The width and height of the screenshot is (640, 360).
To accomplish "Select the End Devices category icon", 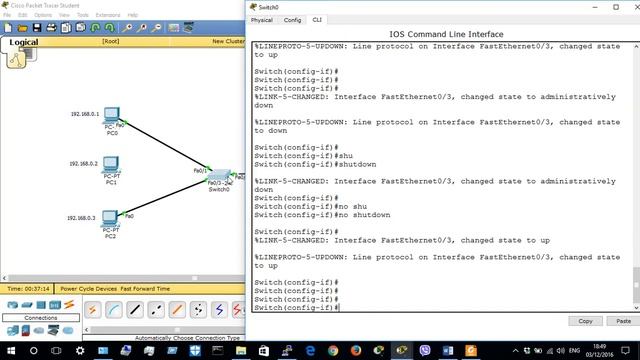I will tap(13, 330).
